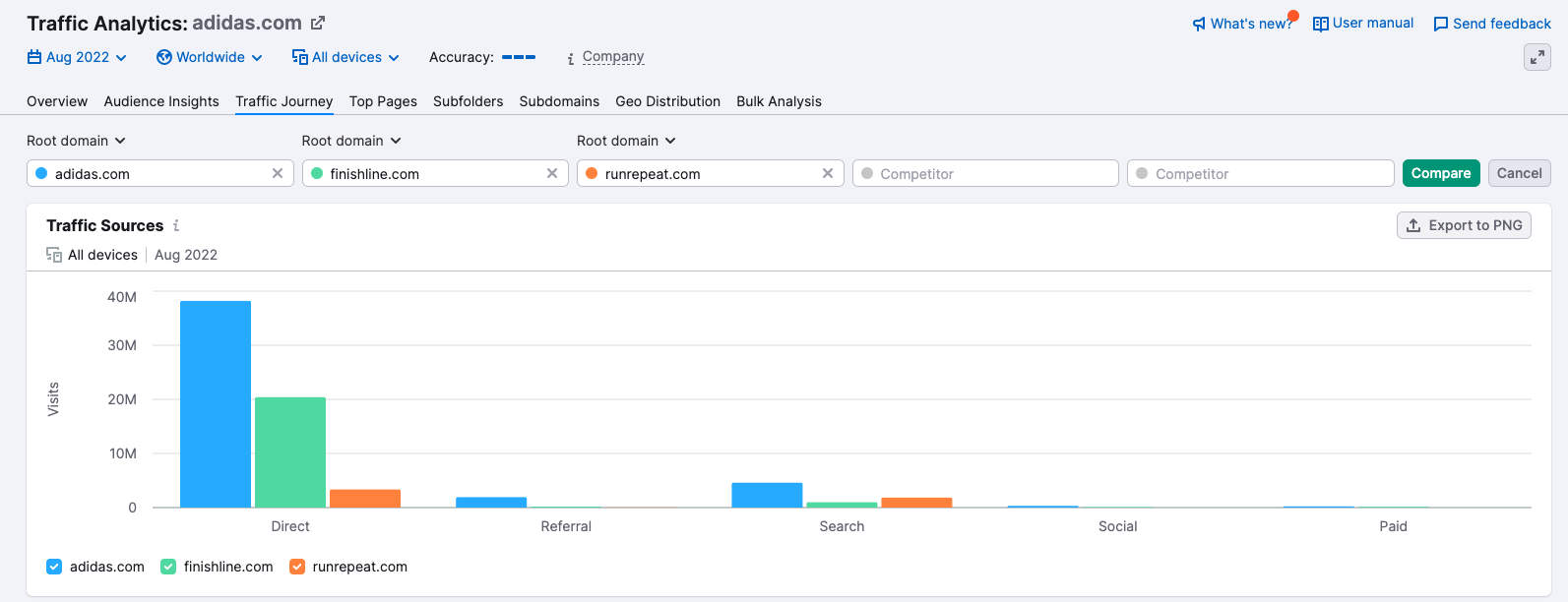Switch to the Geo Distribution tab

(x=668, y=101)
